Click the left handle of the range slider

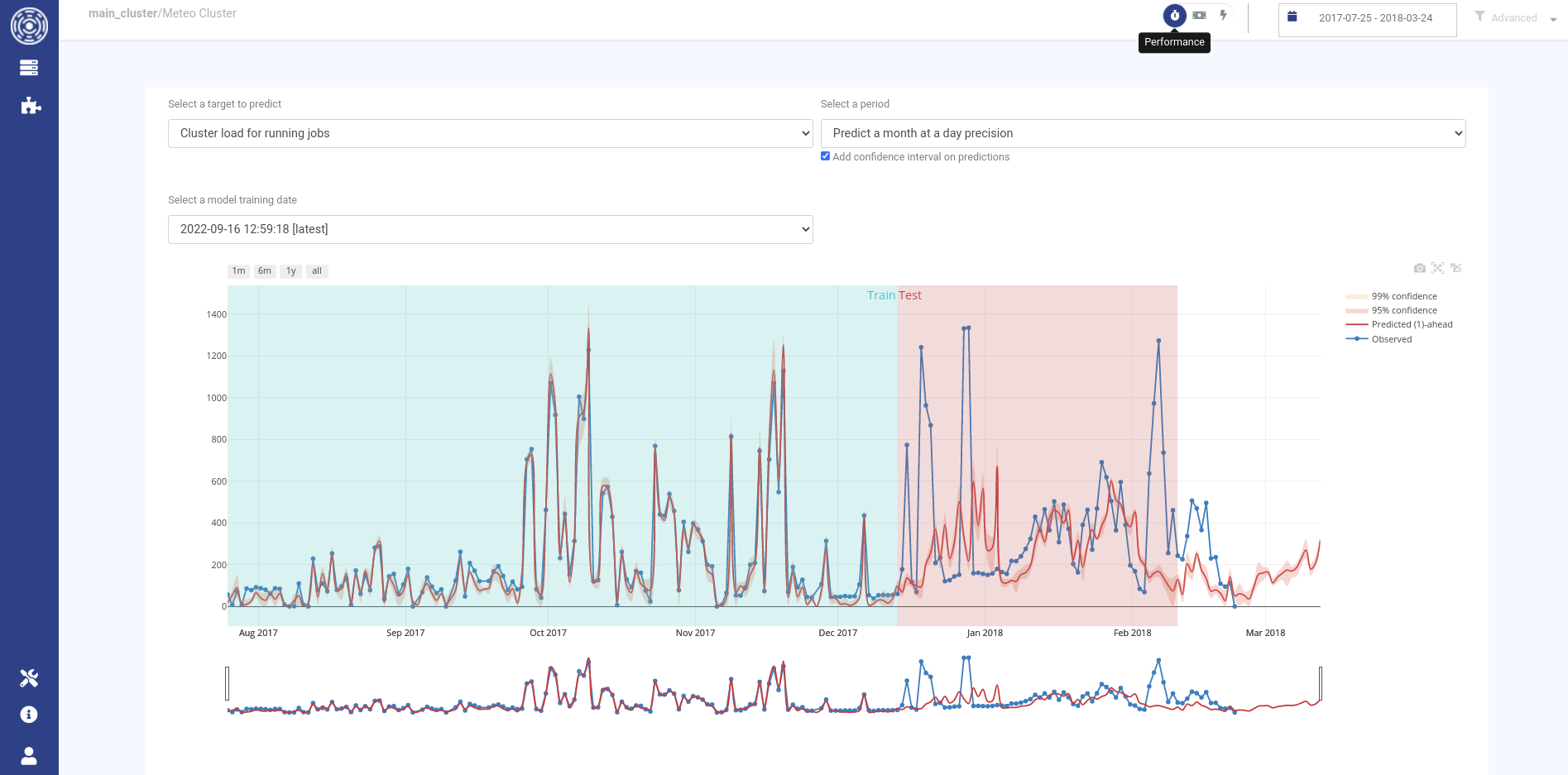228,684
